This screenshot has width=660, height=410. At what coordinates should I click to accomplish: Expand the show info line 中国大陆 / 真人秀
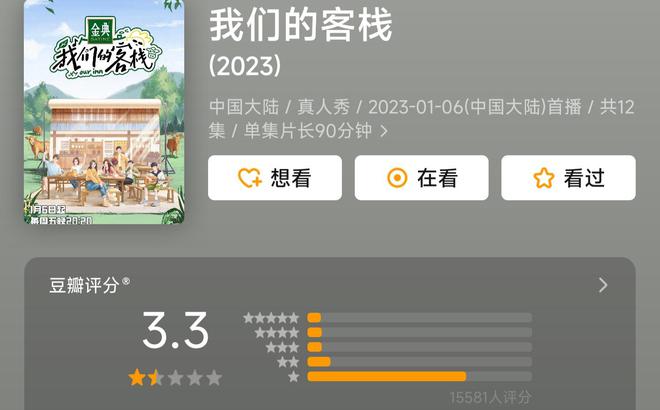pyautogui.click(x=421, y=119)
